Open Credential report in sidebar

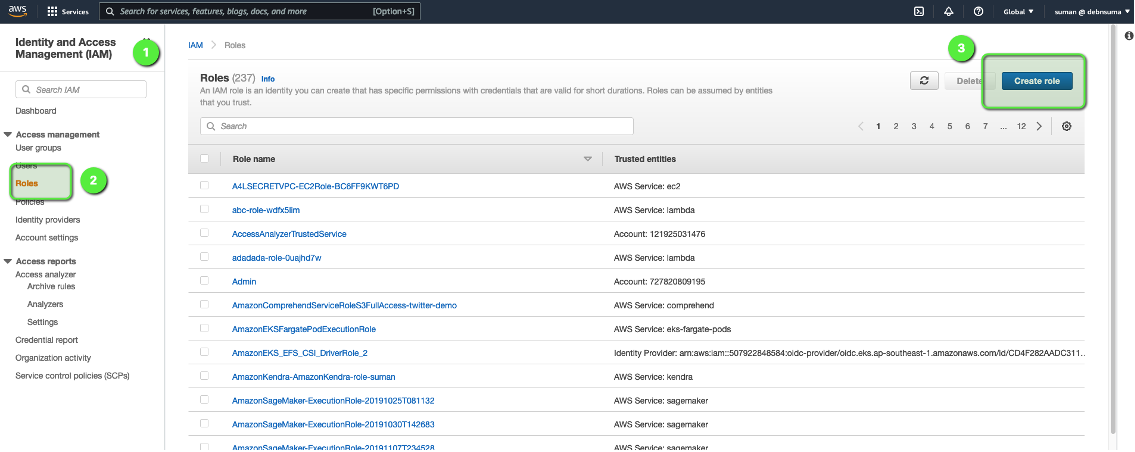(x=46, y=340)
